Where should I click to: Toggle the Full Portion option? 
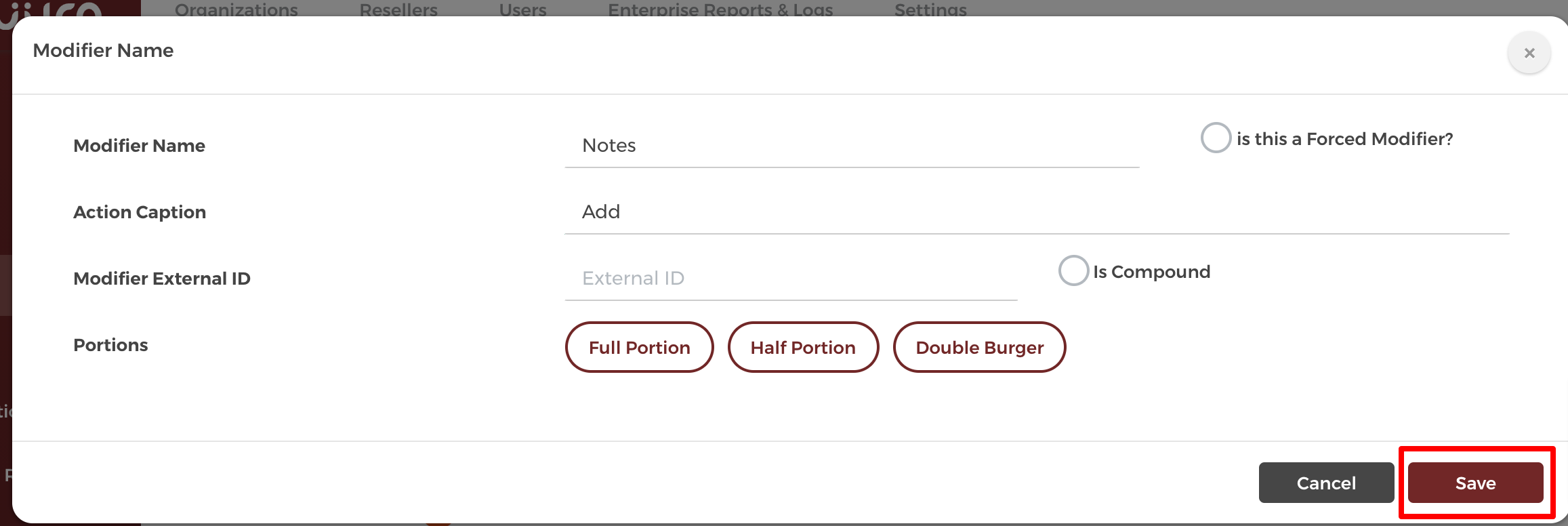tap(639, 347)
